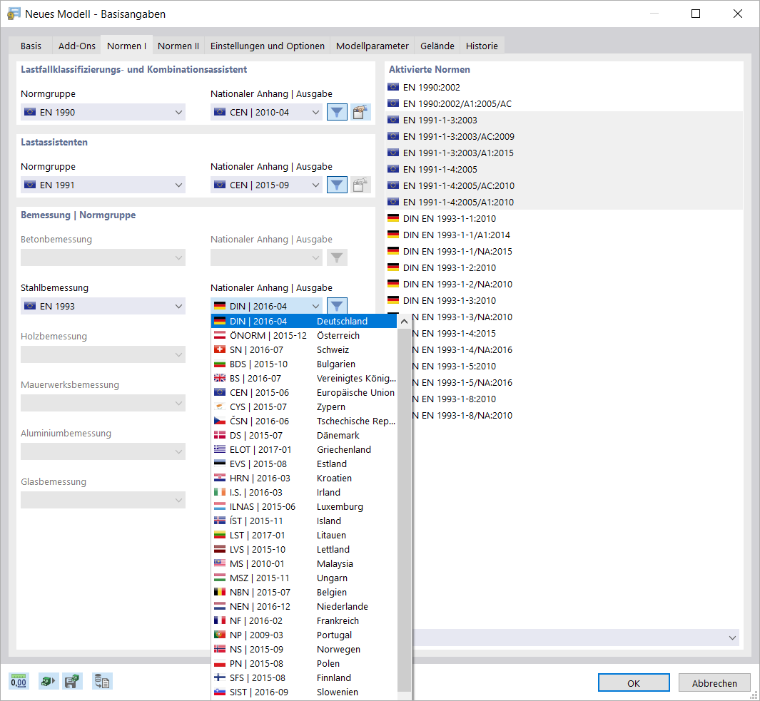Open the EN 1990 Normgruppe dropdown
The image size is (760, 701).
103,112
